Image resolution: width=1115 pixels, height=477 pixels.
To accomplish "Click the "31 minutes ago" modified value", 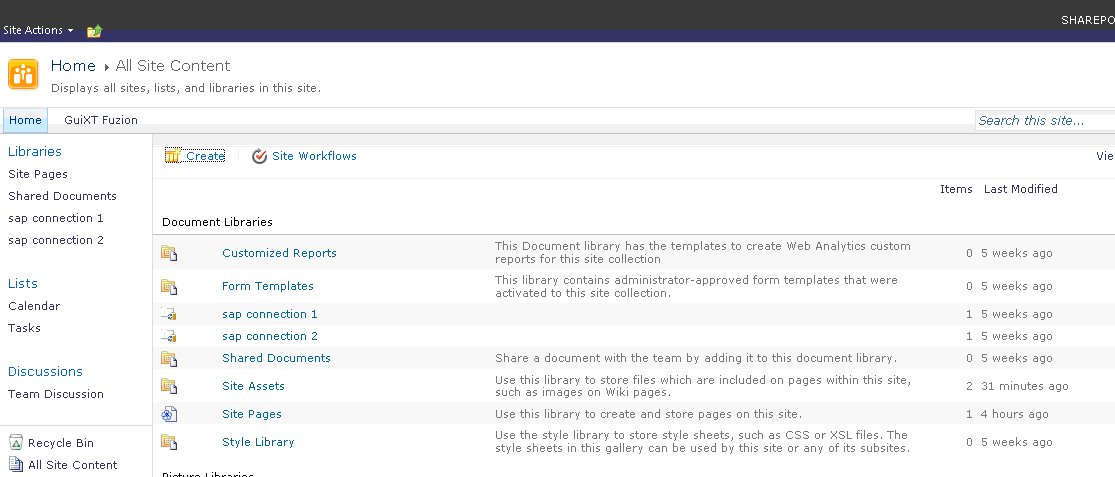I will click(1025, 387).
